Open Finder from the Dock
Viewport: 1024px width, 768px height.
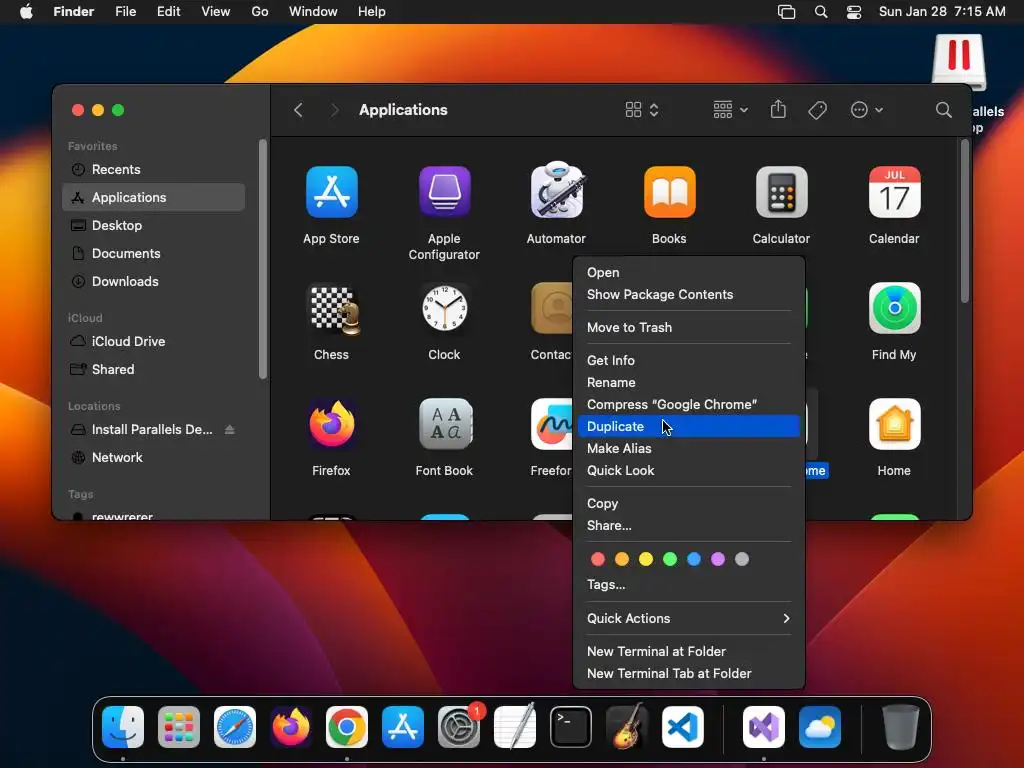123,727
